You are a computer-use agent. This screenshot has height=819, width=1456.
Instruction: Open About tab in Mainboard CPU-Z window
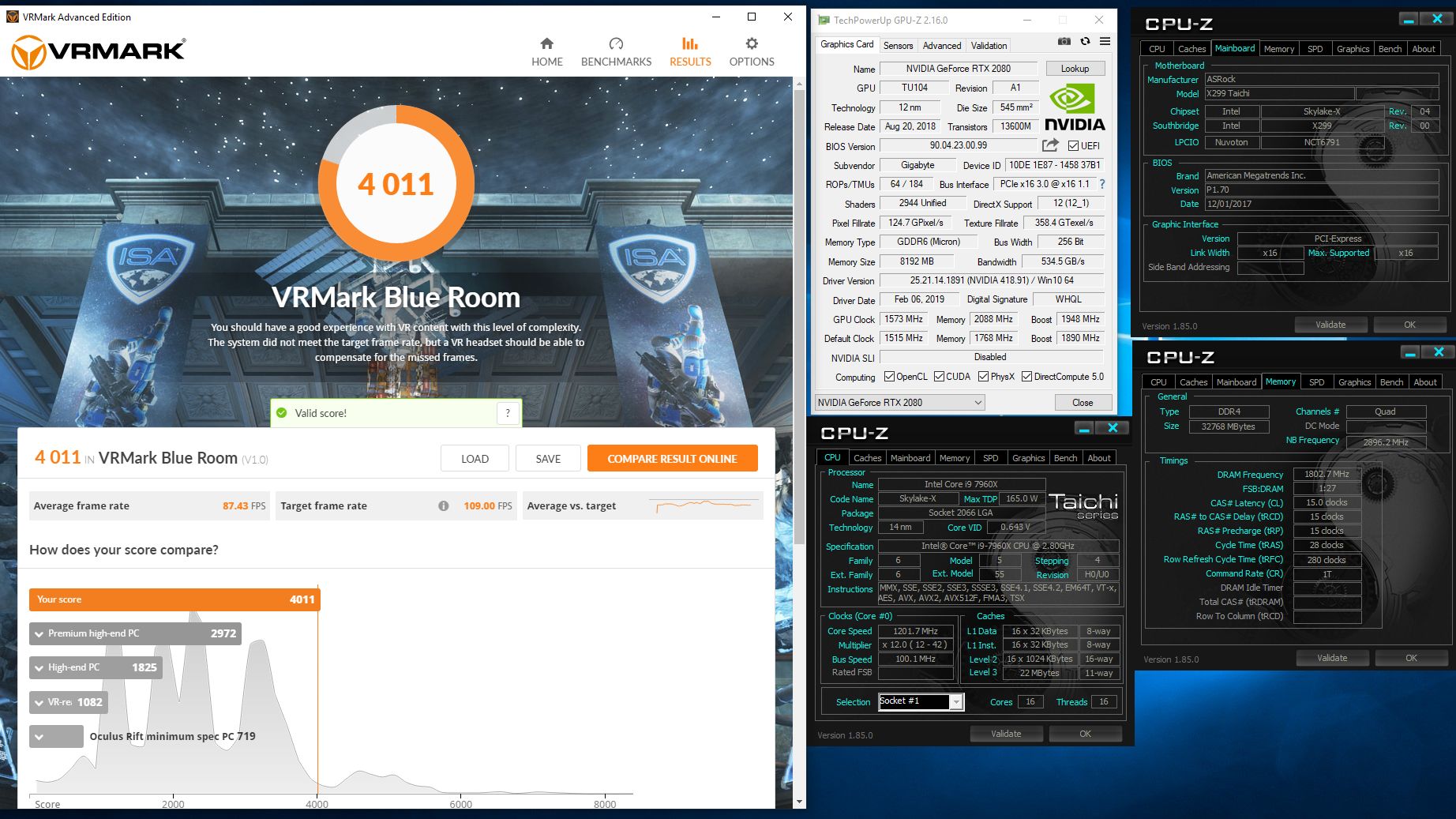click(1424, 49)
